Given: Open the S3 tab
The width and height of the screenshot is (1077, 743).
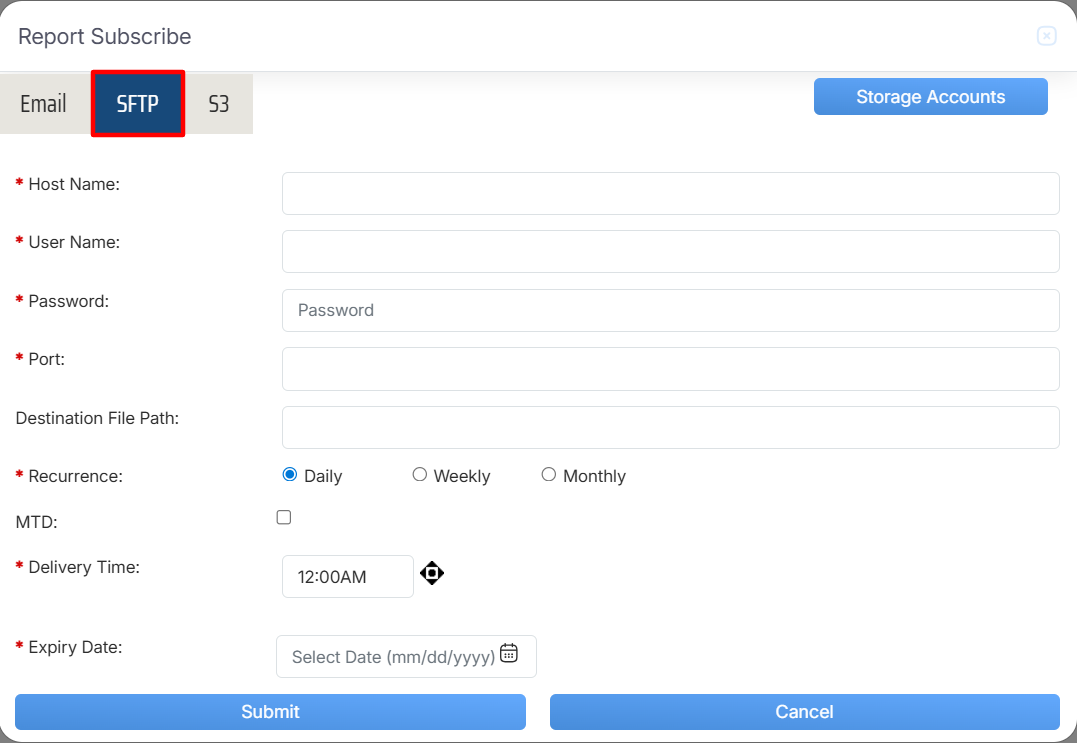Looking at the screenshot, I should 219,104.
